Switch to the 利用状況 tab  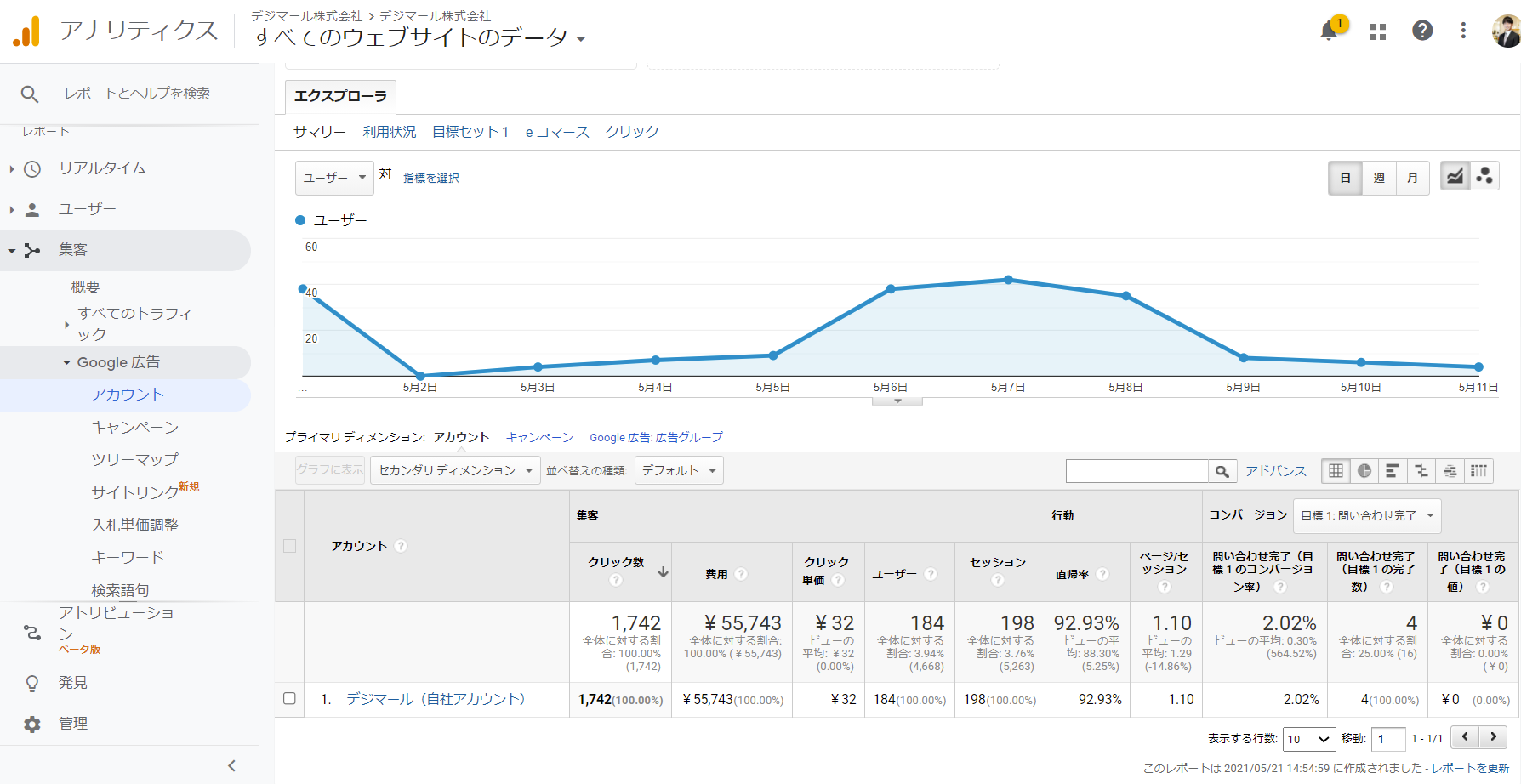[x=390, y=132]
